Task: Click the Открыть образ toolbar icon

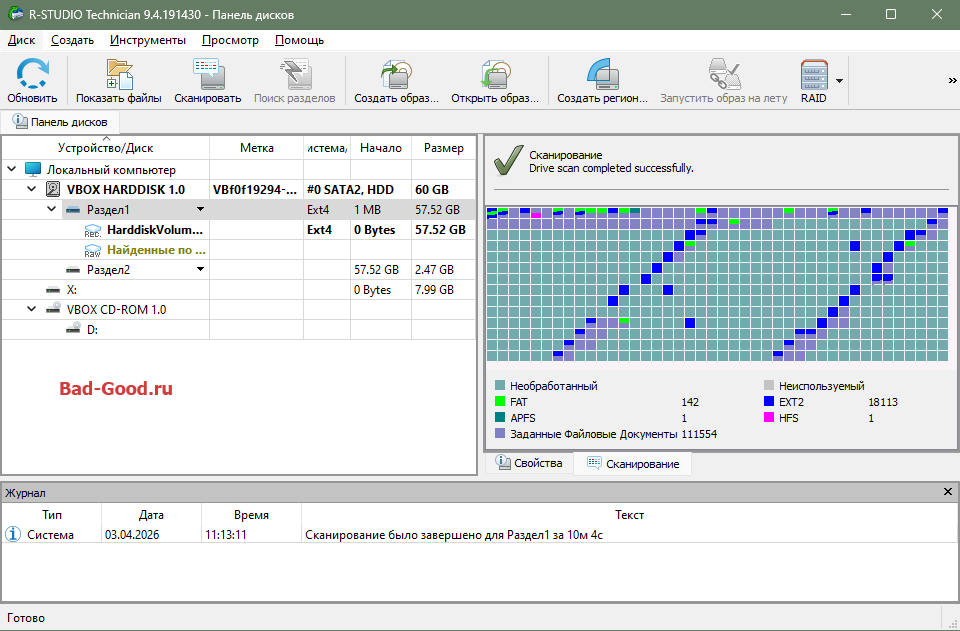Action: (x=494, y=76)
